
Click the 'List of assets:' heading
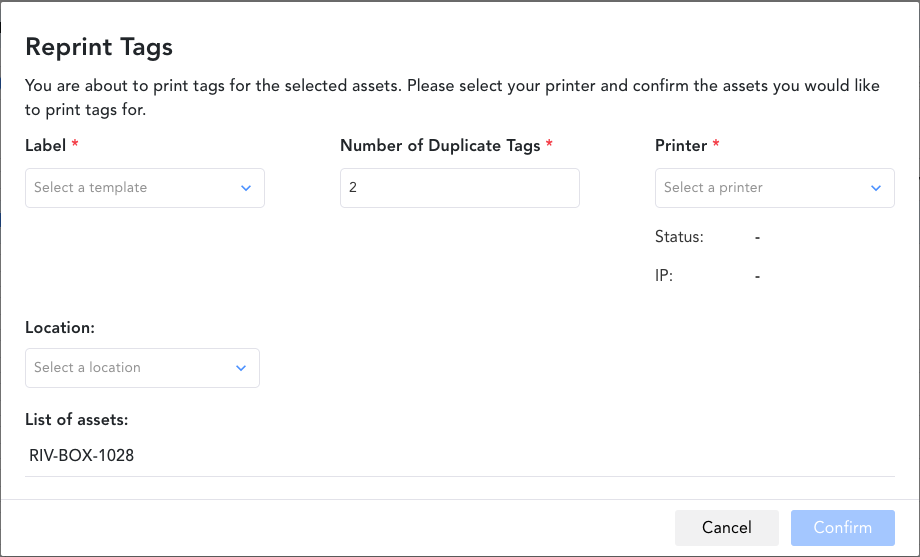(77, 419)
